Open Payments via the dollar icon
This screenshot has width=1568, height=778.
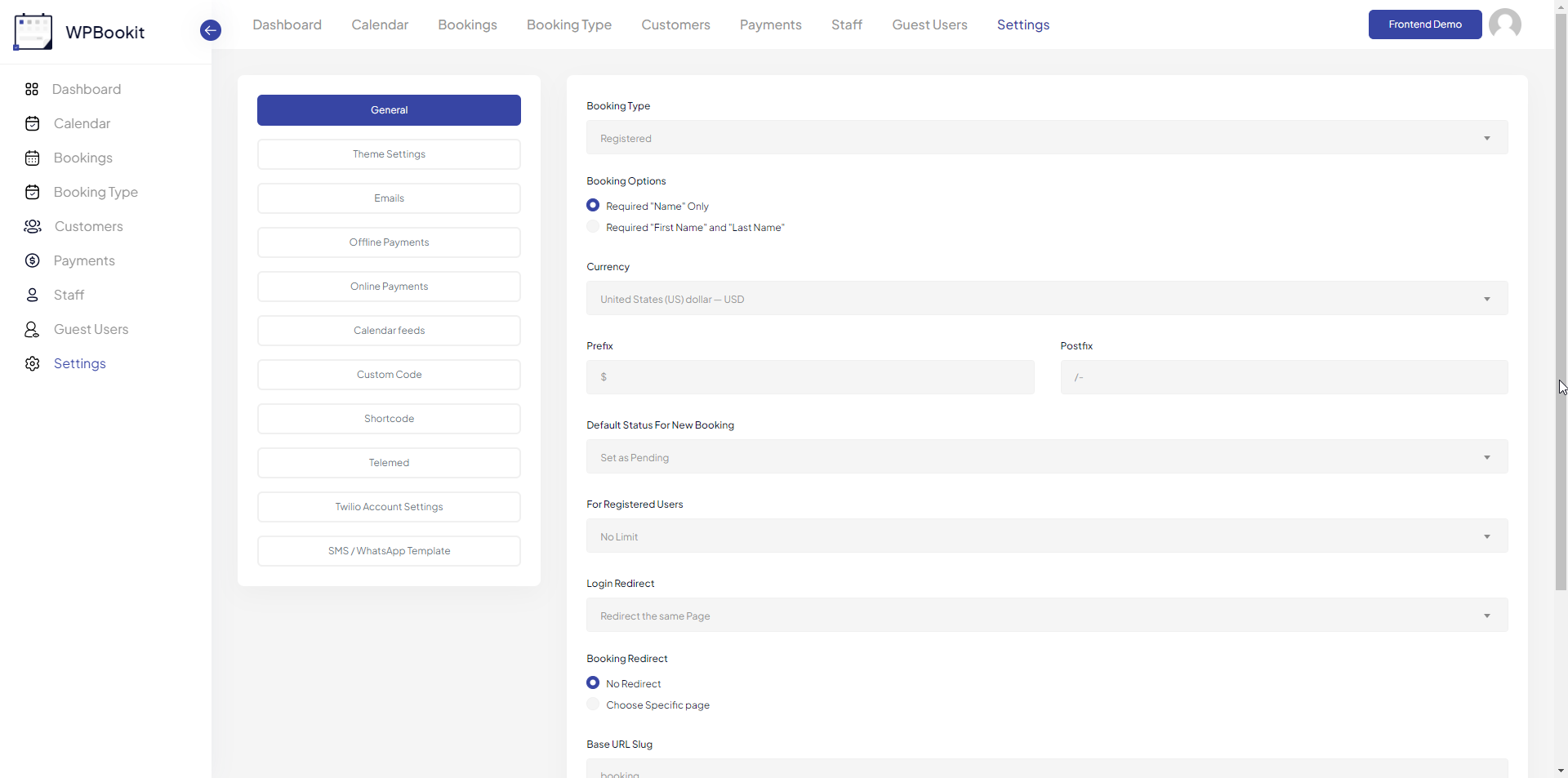pyautogui.click(x=32, y=260)
